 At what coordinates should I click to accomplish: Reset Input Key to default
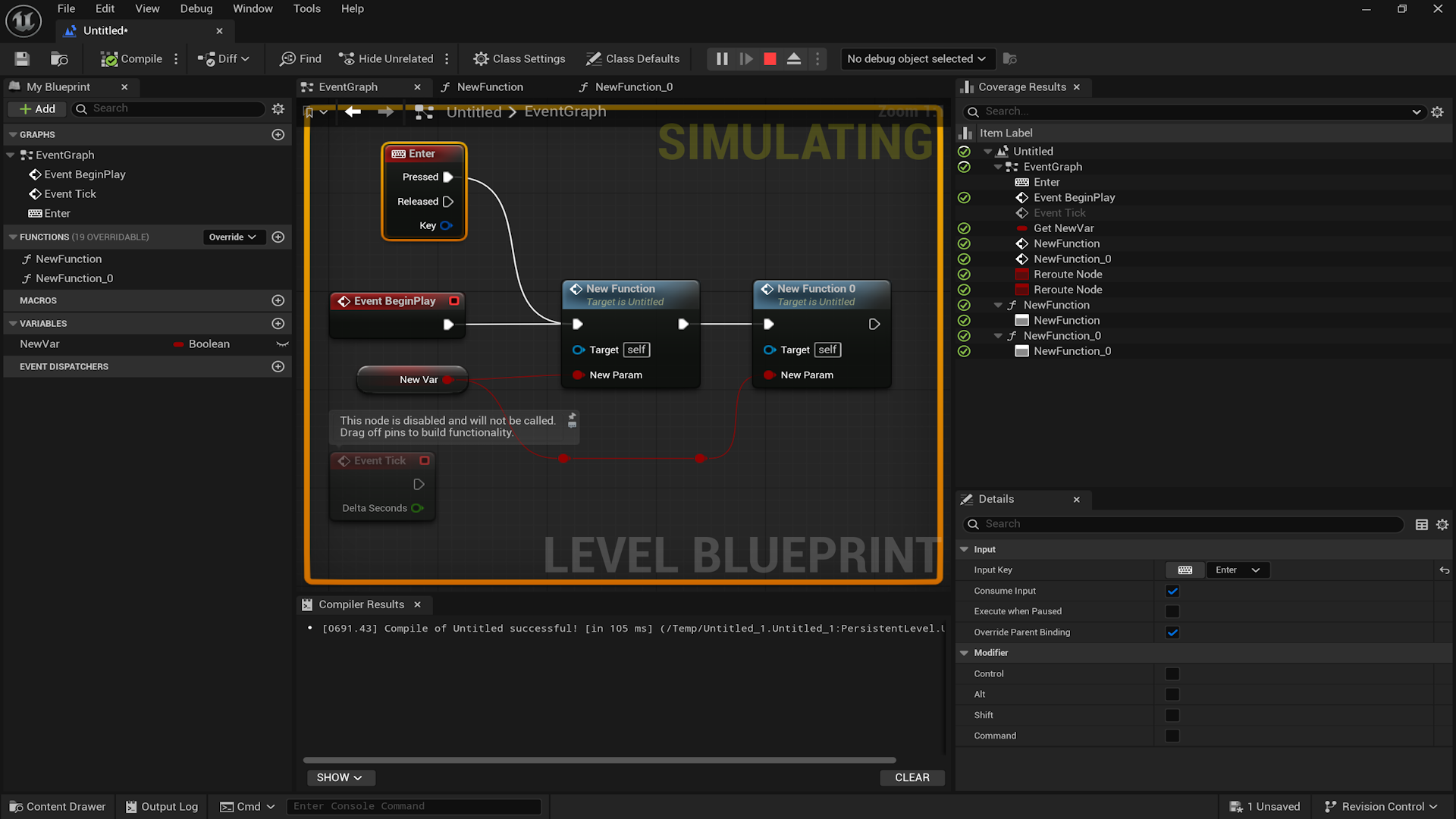coord(1445,570)
